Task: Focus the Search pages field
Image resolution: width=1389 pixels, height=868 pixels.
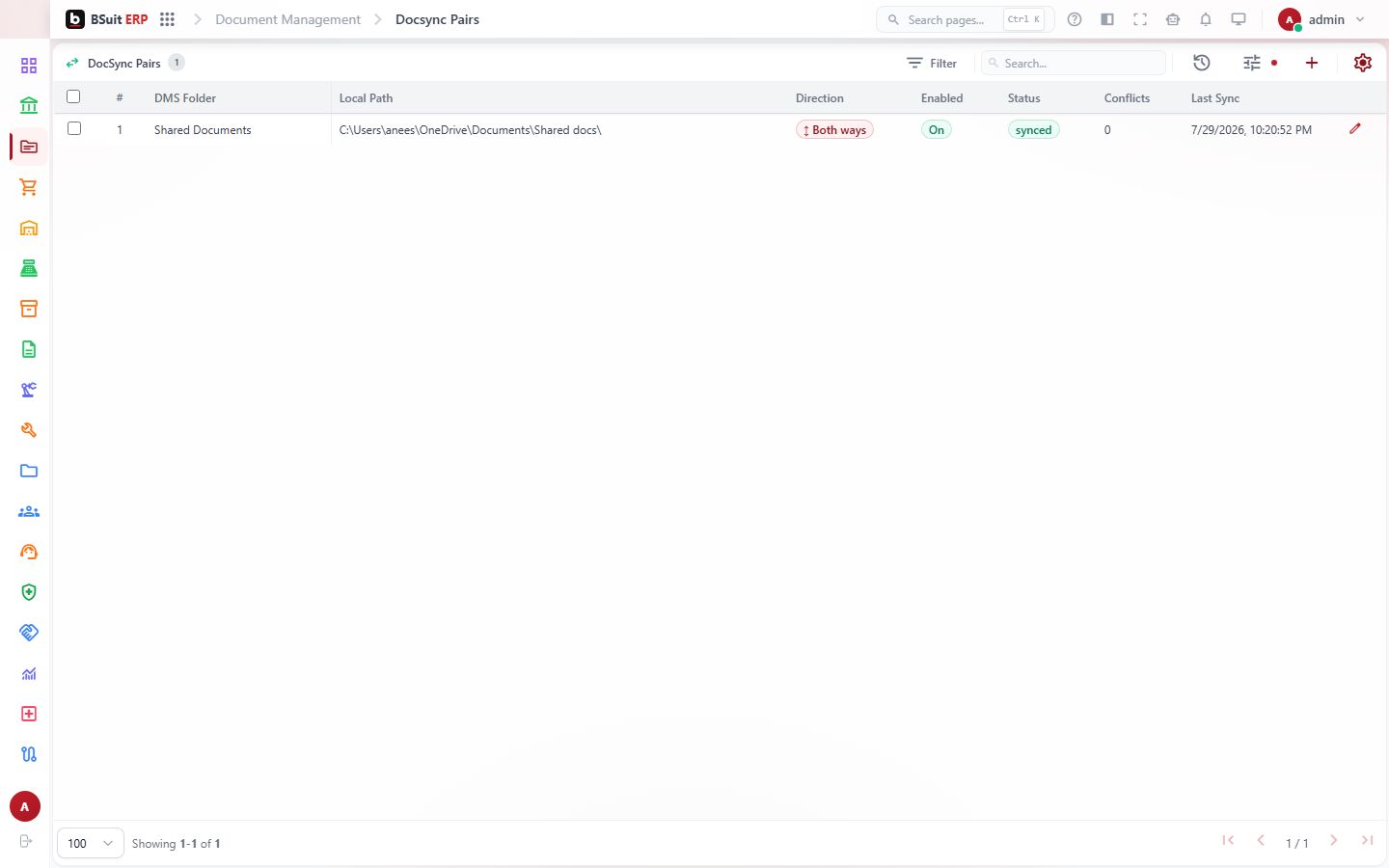Action: (965, 19)
